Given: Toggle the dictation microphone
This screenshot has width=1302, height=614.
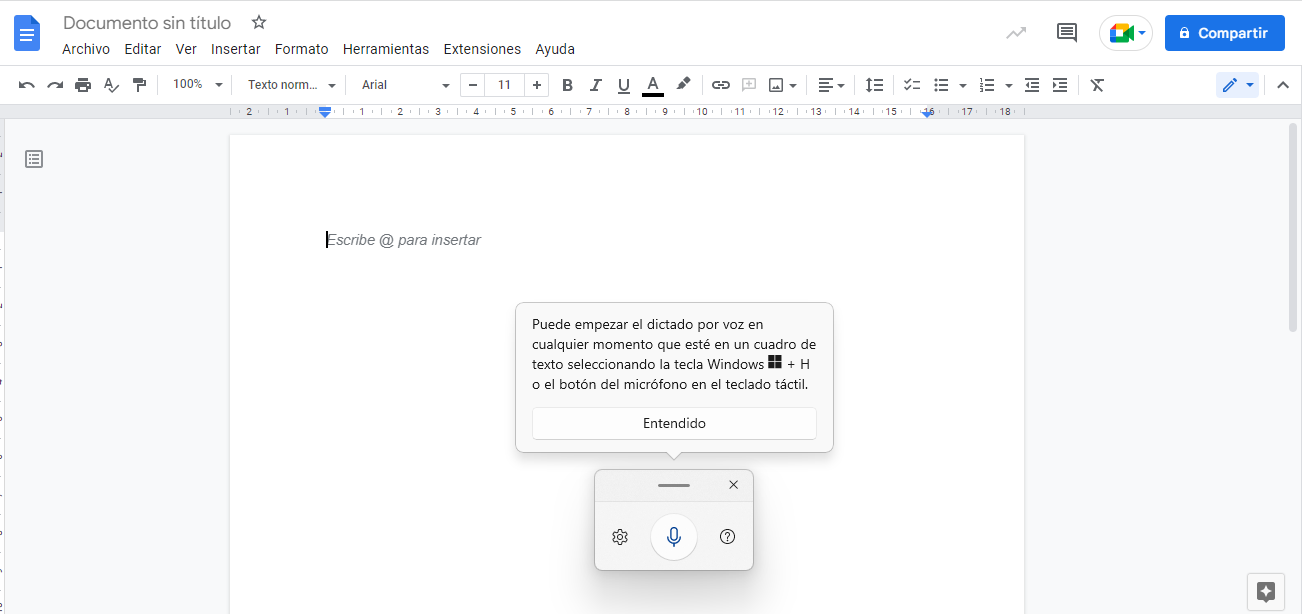Looking at the screenshot, I should tap(674, 537).
